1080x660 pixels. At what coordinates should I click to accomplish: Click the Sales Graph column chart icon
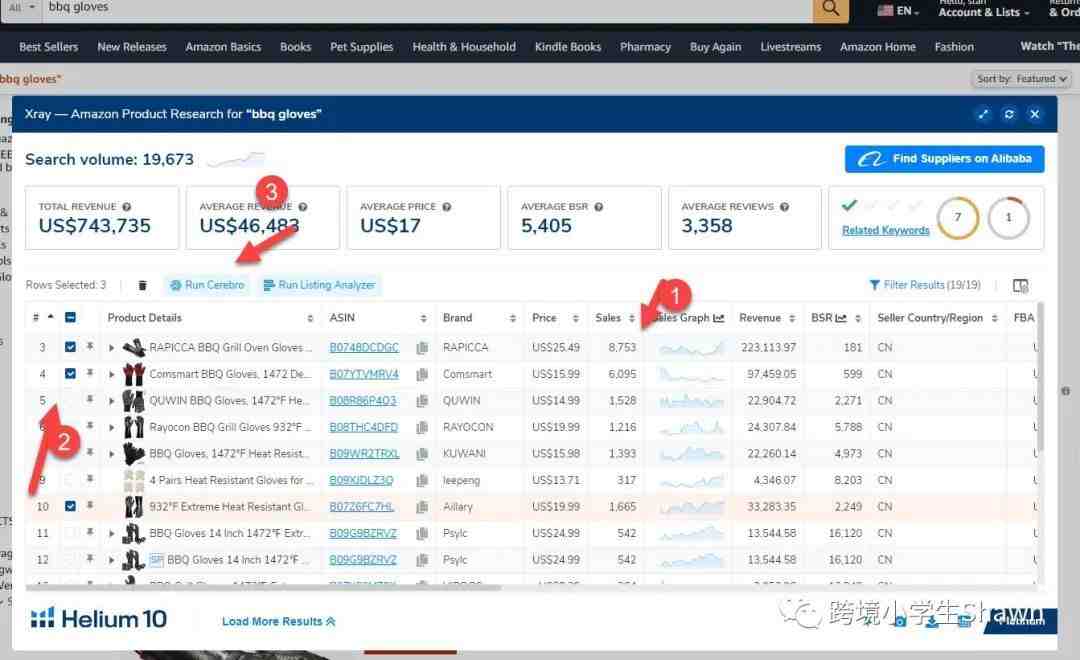(718, 318)
